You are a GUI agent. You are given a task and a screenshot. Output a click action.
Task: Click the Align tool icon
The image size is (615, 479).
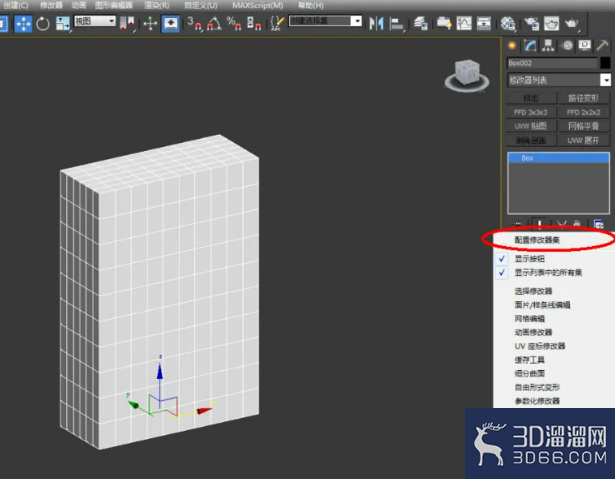[397, 24]
